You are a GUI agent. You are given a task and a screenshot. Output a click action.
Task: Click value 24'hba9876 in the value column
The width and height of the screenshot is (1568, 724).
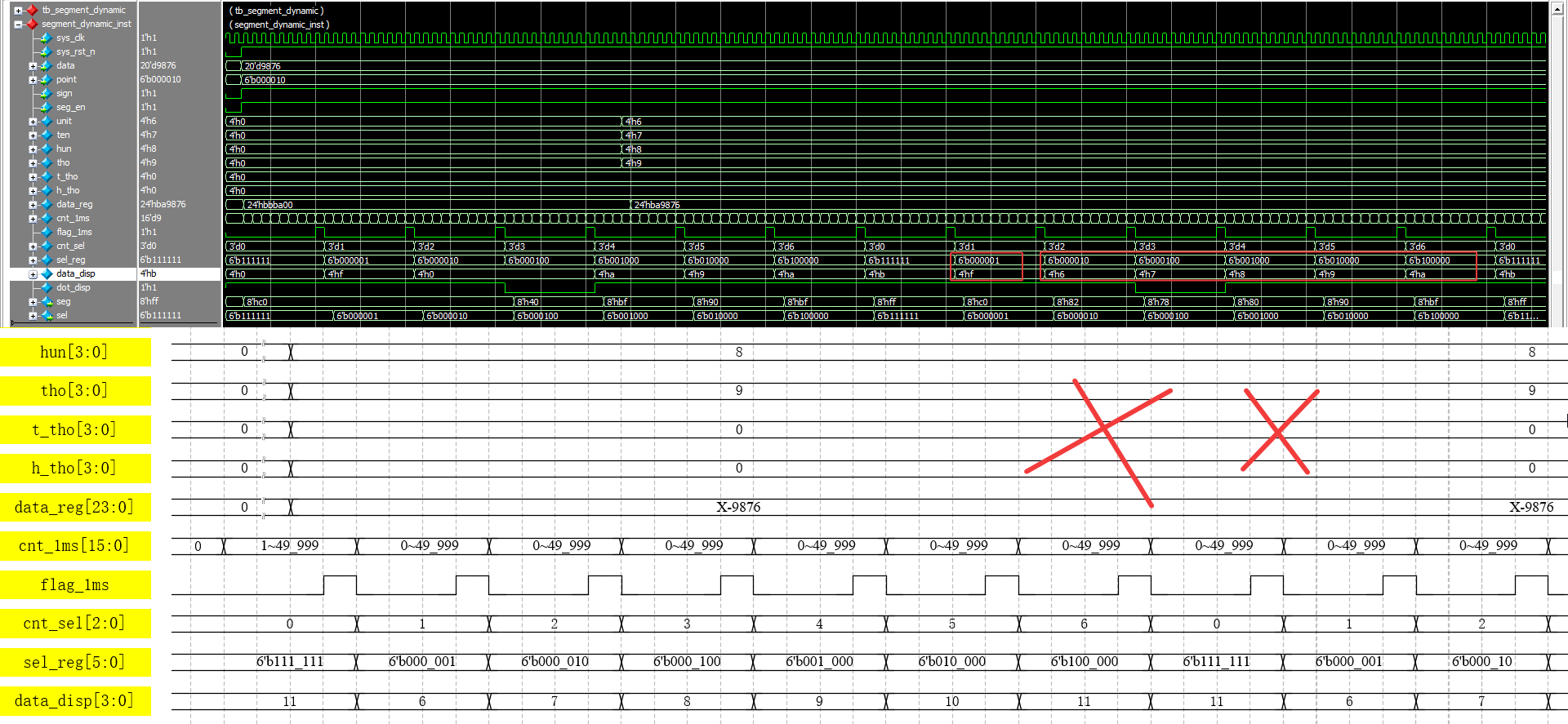163,204
